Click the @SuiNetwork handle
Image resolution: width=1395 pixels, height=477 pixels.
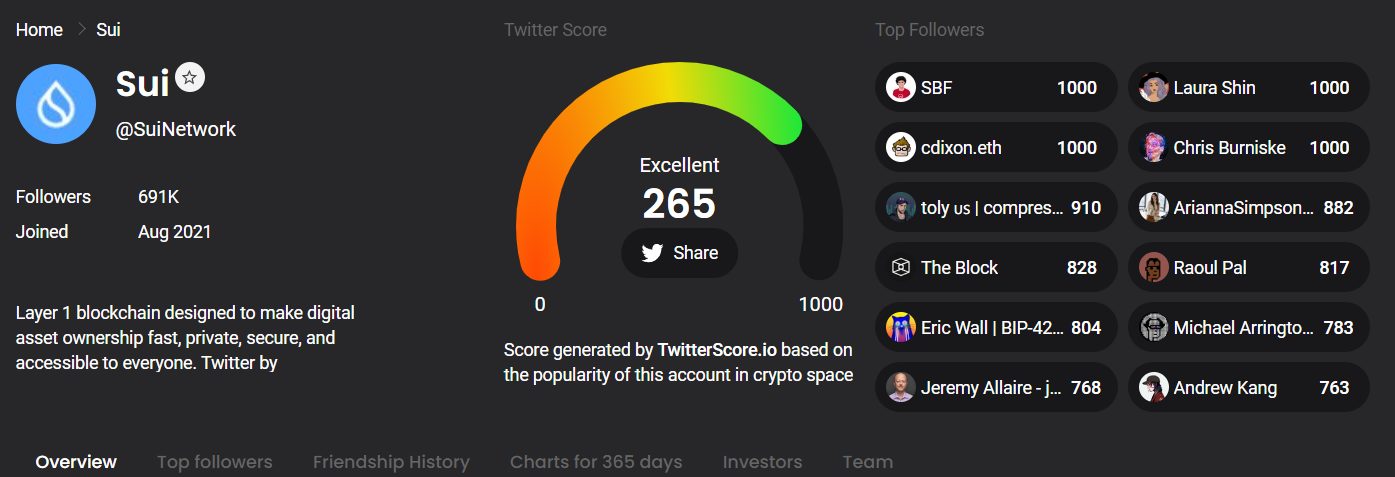pyautogui.click(x=176, y=130)
